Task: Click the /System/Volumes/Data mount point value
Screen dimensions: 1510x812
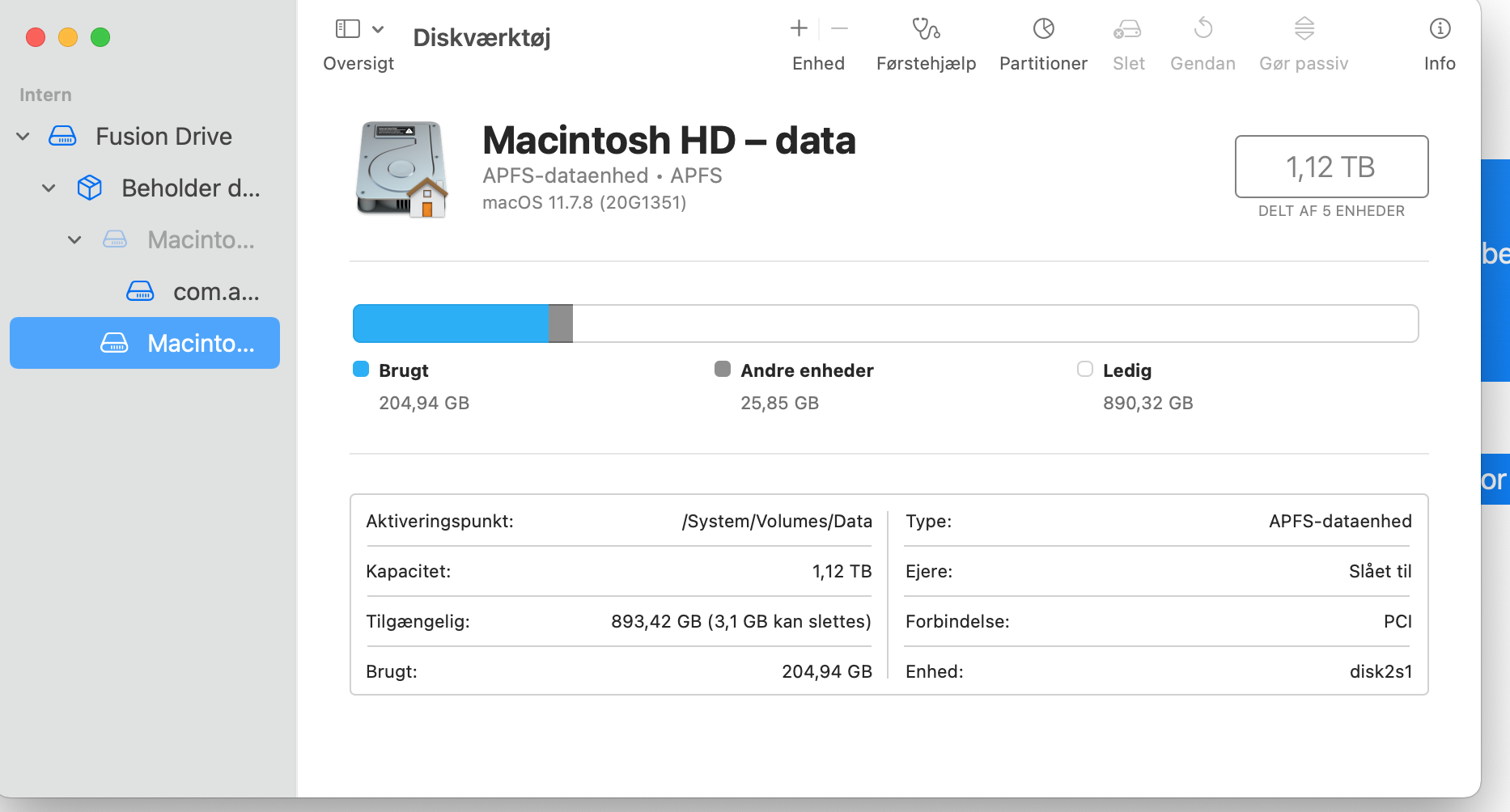Action: pos(777,521)
